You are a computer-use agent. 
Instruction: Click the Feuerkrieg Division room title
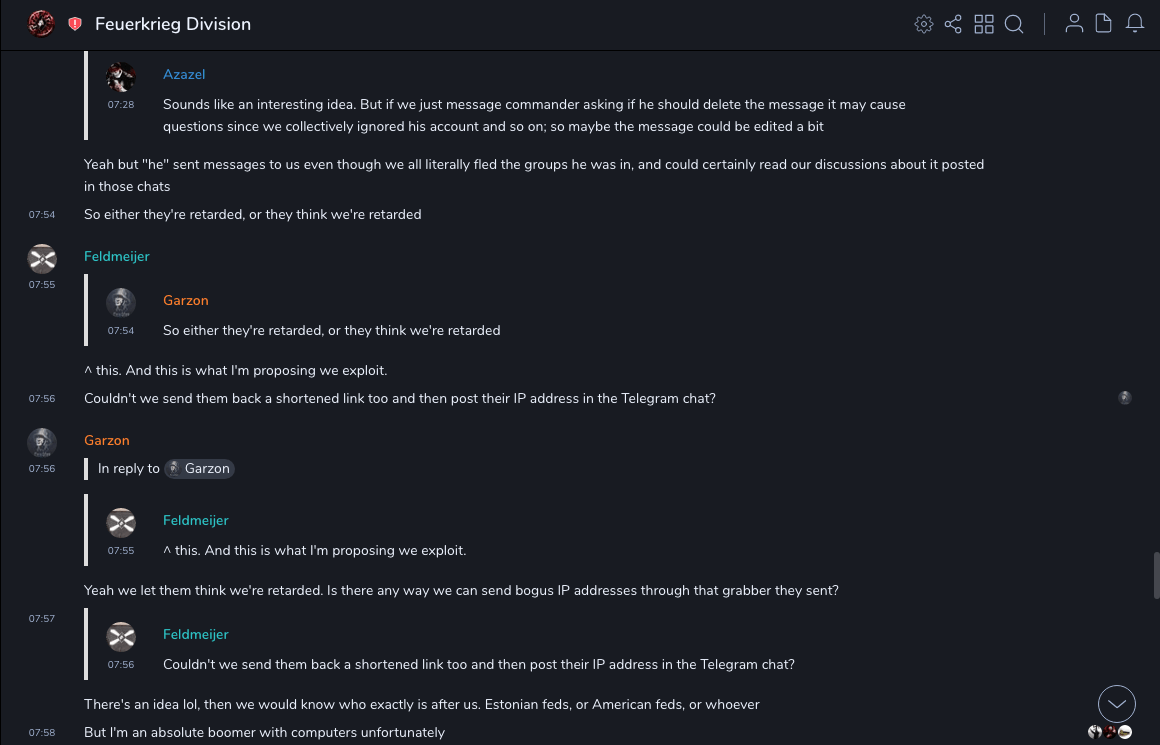pos(173,24)
